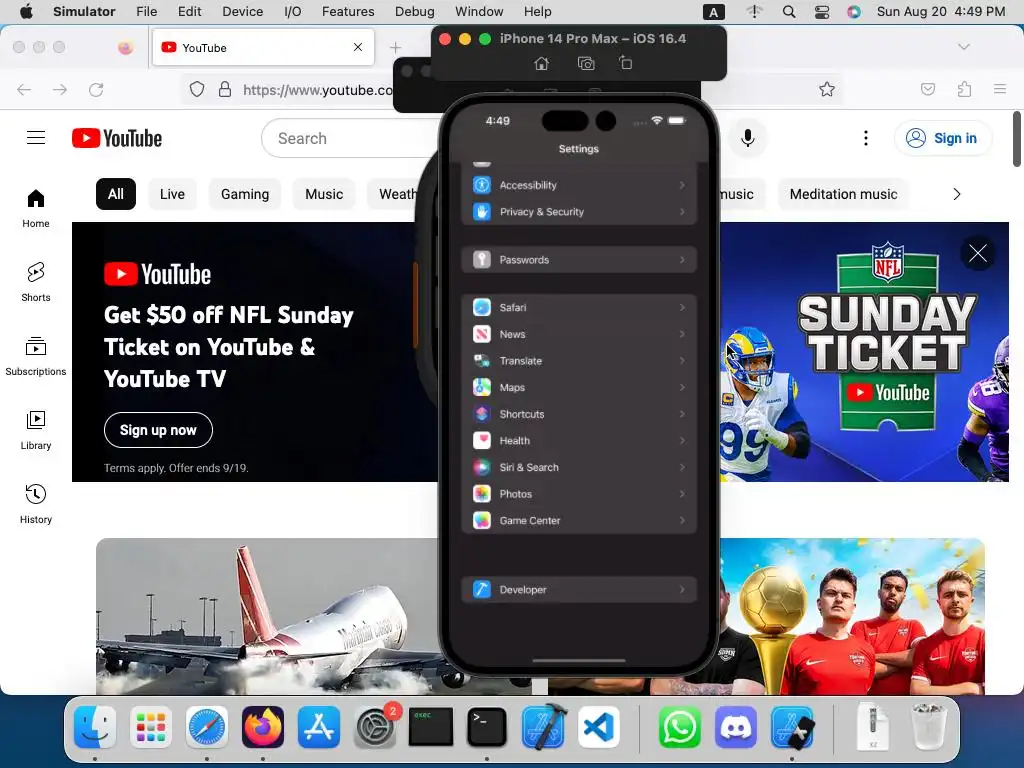Open Subscriptions in YouTube sidebar

(x=36, y=357)
